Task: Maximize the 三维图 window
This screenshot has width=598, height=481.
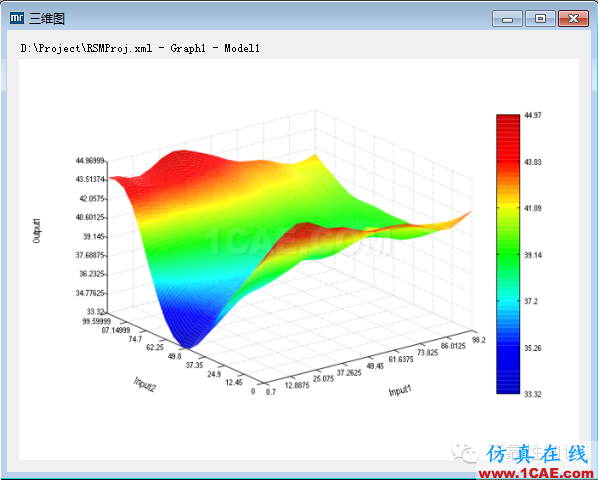Action: tap(540, 19)
